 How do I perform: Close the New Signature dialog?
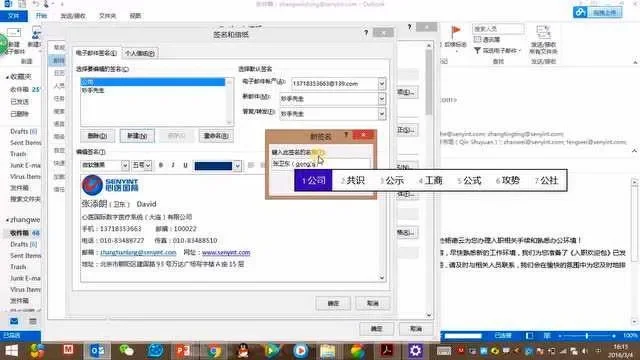(363, 135)
